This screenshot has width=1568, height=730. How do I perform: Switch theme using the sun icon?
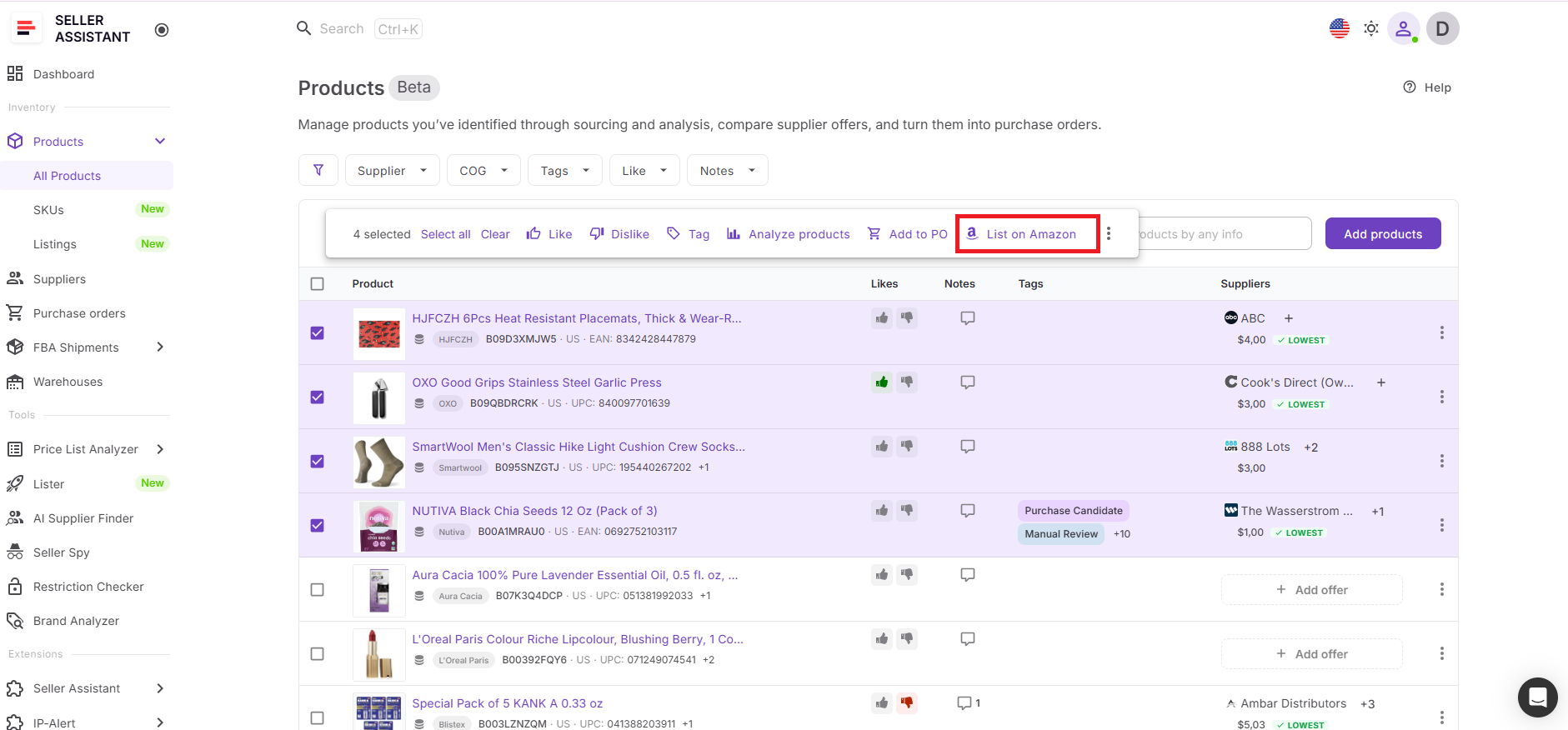point(1371,28)
